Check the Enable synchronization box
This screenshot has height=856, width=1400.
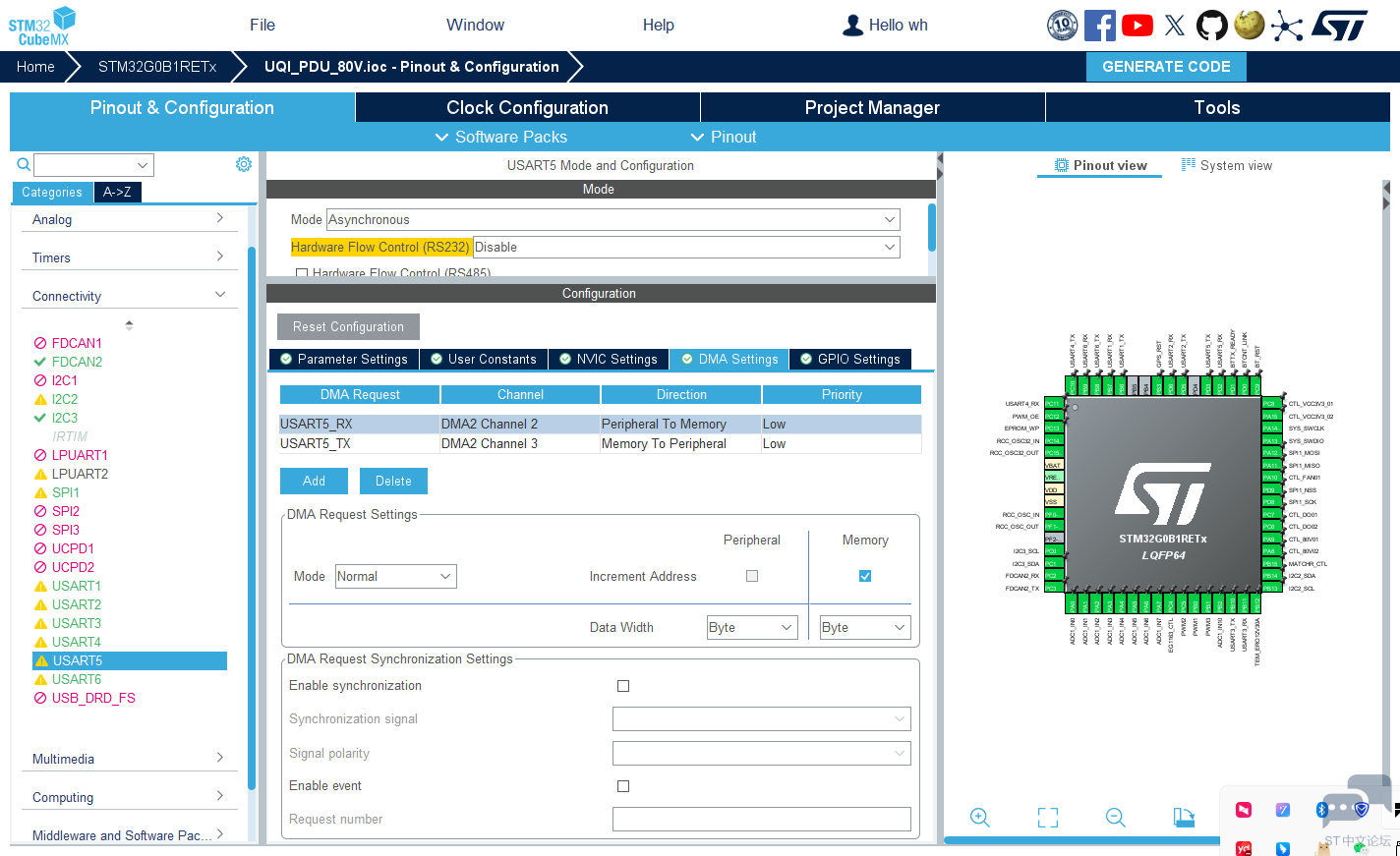pyautogui.click(x=623, y=686)
